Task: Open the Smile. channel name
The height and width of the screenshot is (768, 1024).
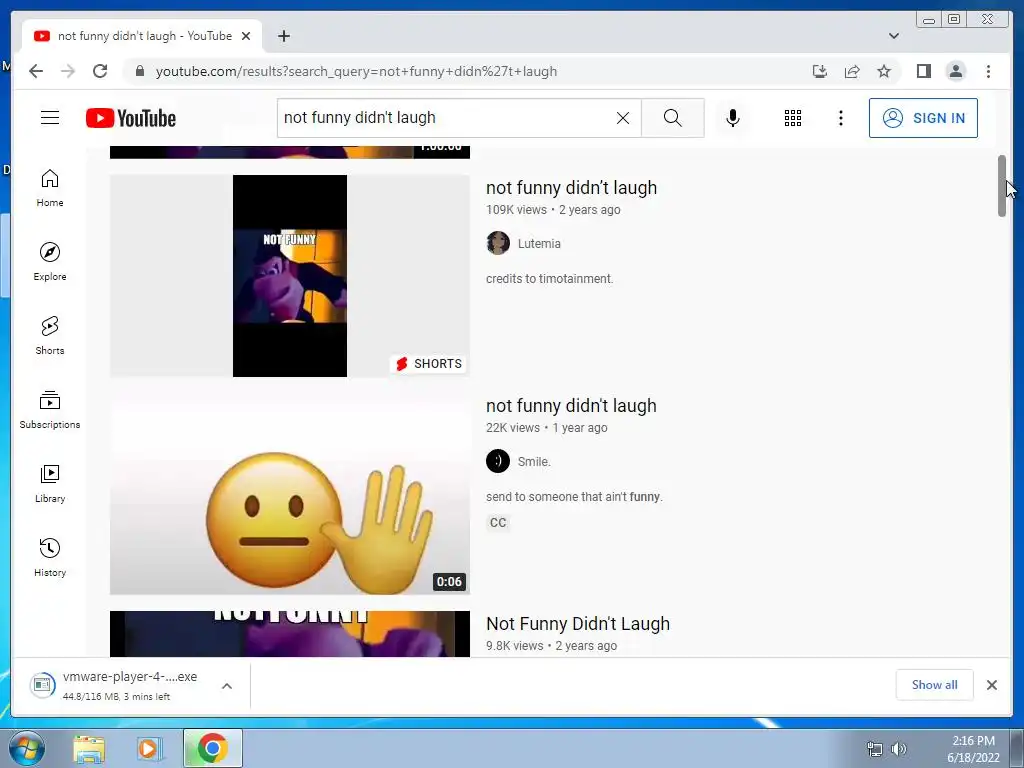Action: 534,462
